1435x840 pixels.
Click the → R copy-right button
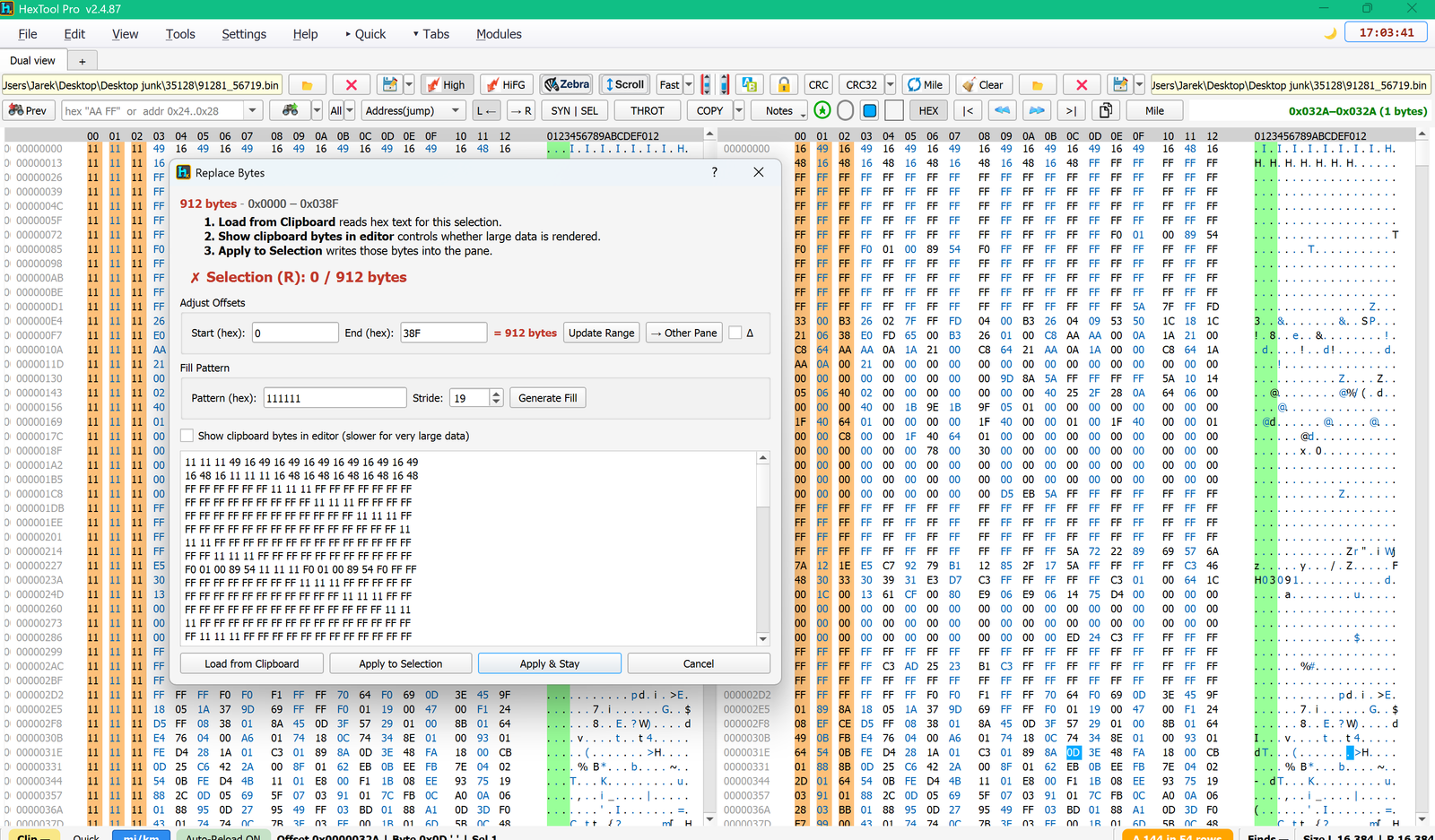521,110
